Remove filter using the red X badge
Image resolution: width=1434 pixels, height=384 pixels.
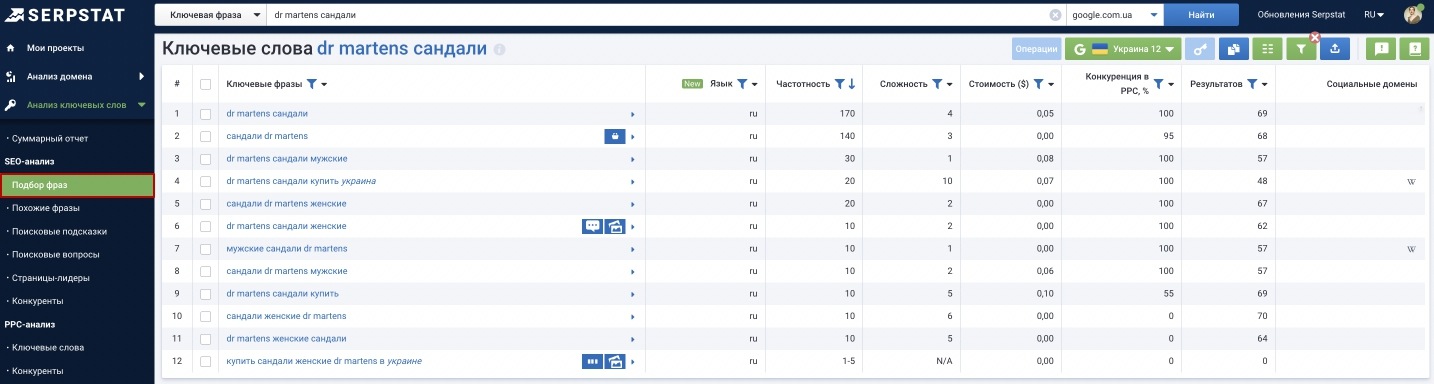[x=1315, y=37]
